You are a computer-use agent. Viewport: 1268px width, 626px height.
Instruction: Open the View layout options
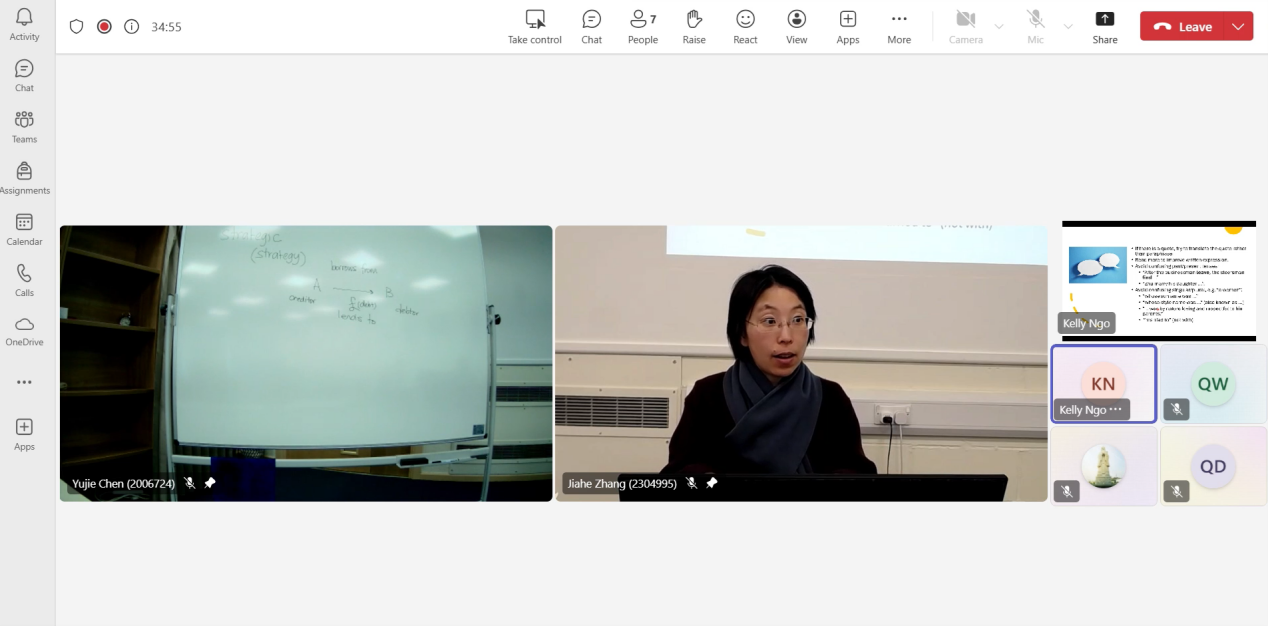tap(796, 27)
